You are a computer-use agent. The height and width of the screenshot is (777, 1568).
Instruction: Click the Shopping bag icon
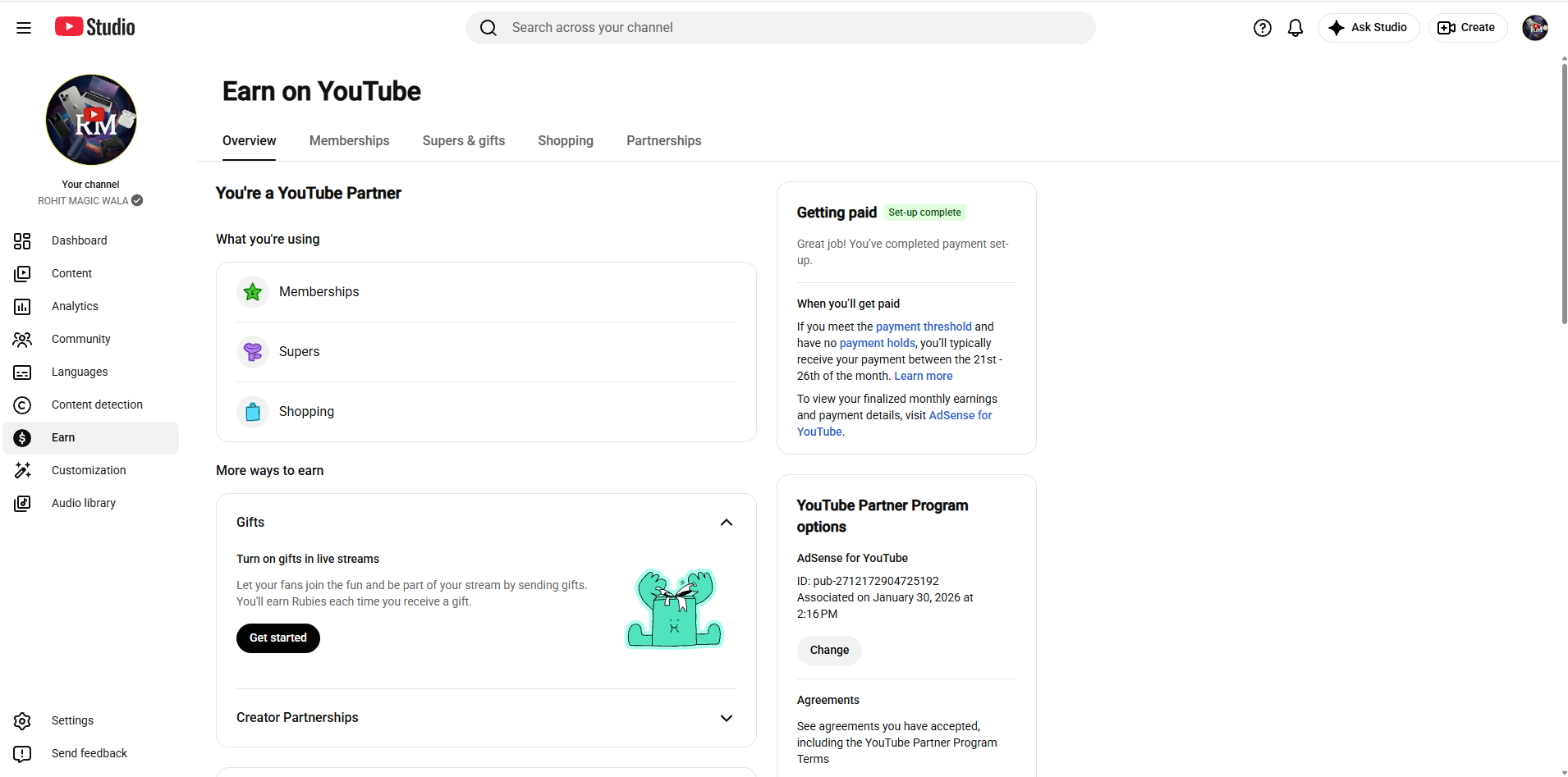point(253,411)
